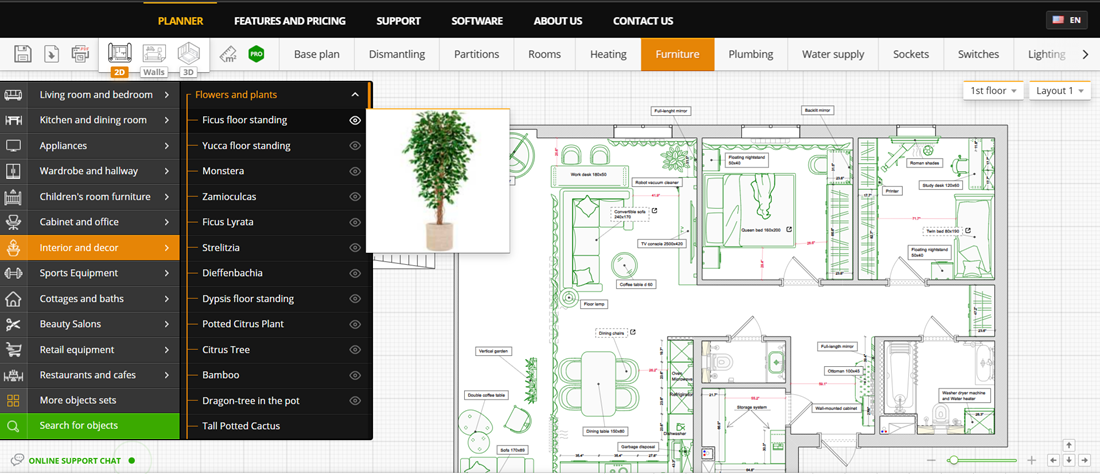
Task: Pan the canvas left with the arrow
Action: click(x=1054, y=460)
